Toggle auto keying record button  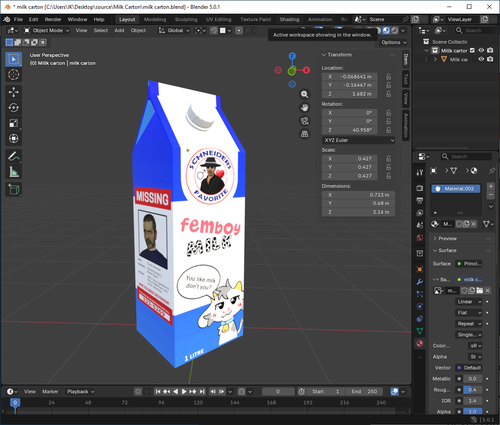tap(138, 392)
